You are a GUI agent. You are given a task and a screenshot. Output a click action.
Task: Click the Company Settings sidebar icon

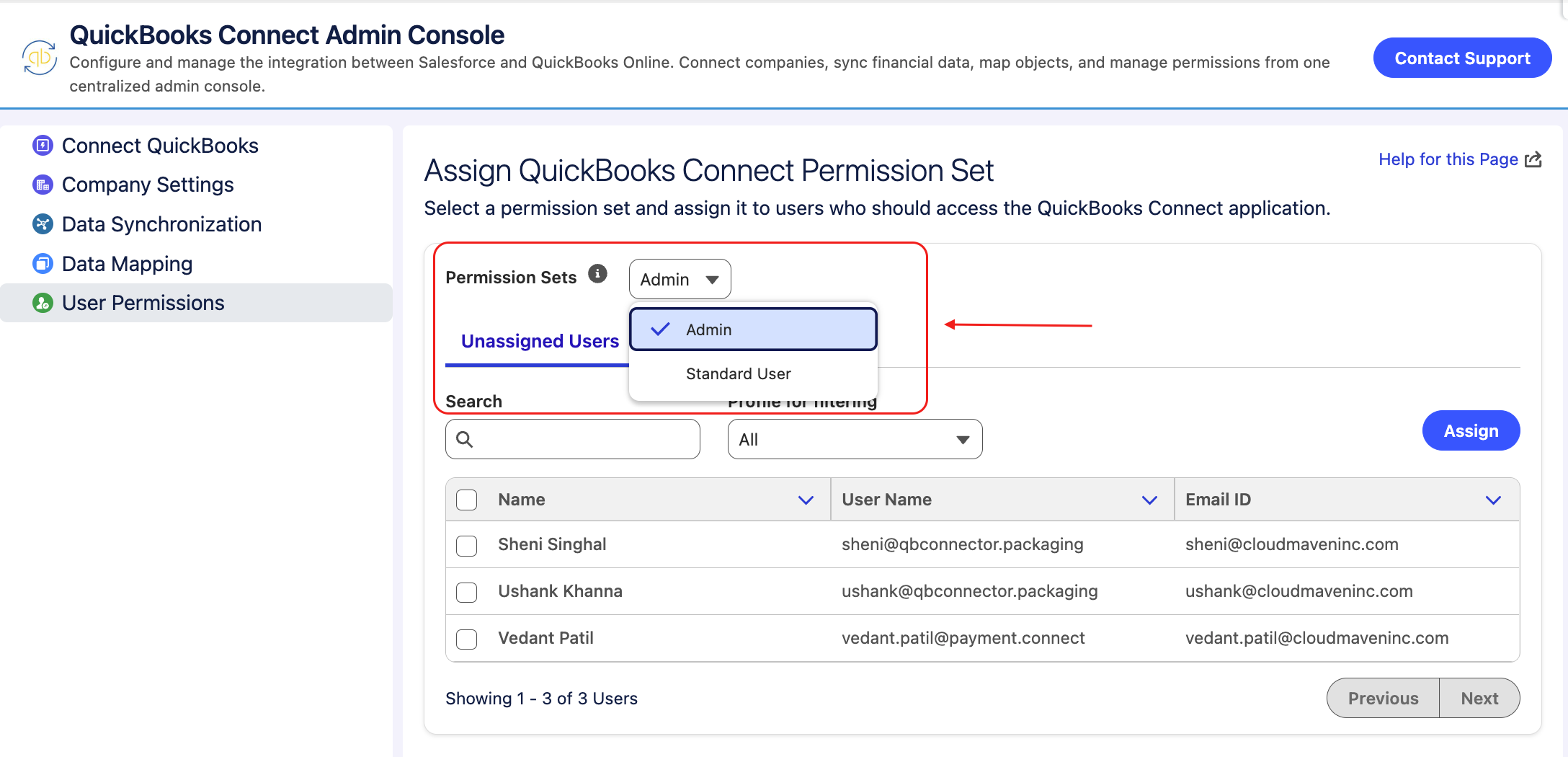pyautogui.click(x=43, y=185)
